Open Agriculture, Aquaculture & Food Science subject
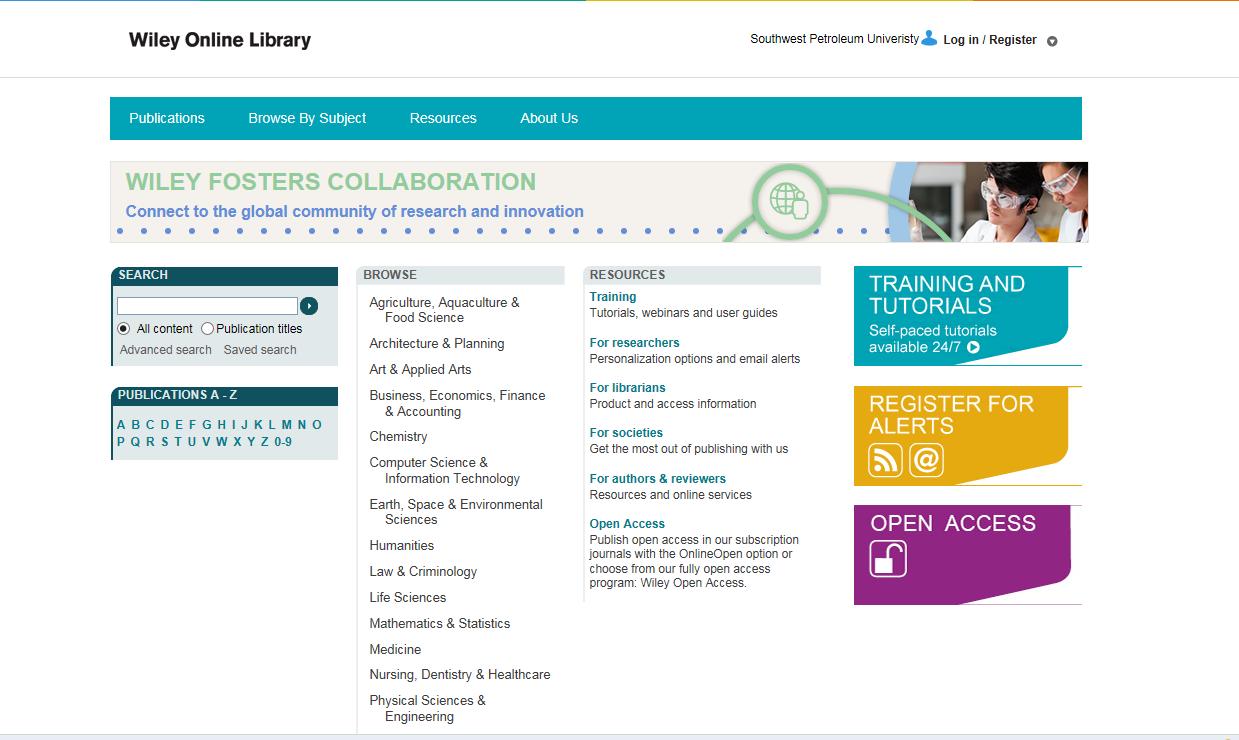 (444, 310)
